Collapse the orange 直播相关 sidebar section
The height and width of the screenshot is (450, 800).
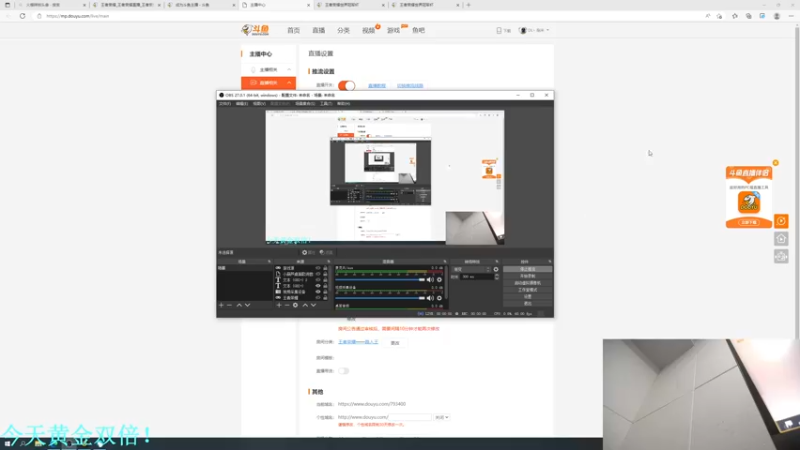268,83
